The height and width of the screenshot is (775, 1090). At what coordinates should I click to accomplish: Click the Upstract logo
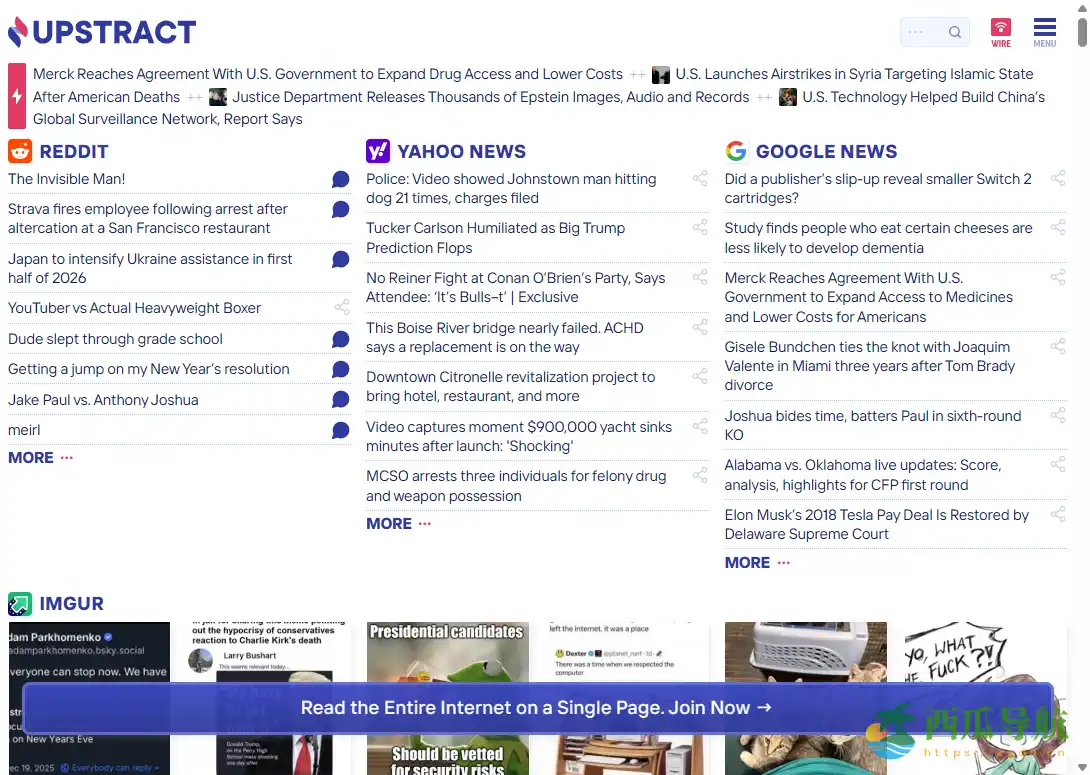pos(102,32)
